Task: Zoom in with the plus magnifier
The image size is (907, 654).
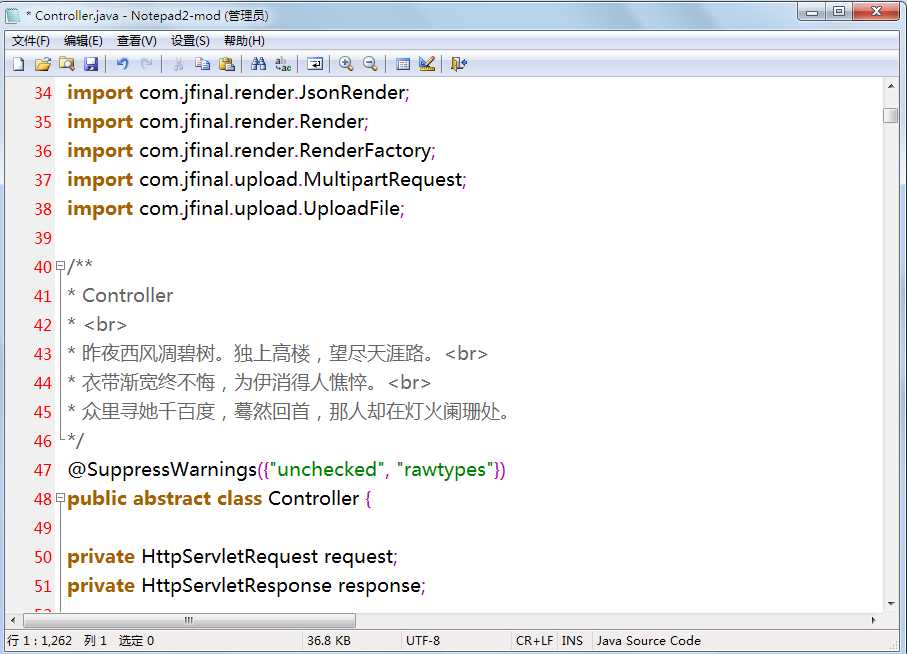Action: click(346, 64)
